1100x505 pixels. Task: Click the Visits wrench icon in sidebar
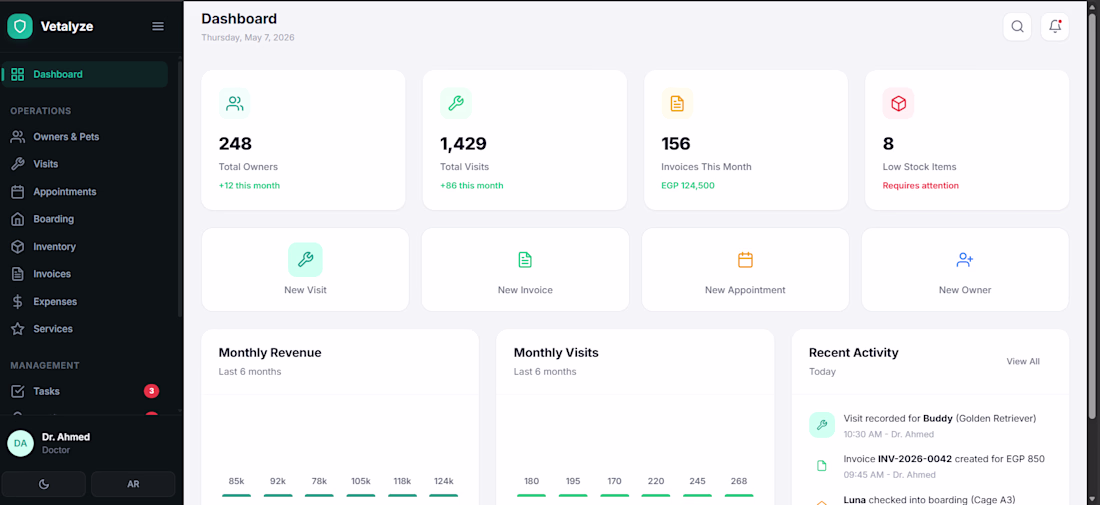(x=18, y=164)
